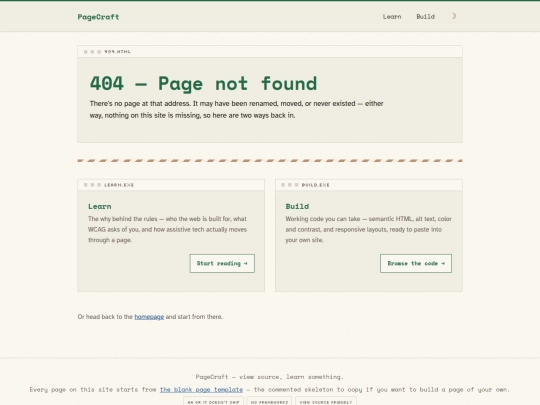Follow the homepage link
Screen dimensions: 540x405
coord(149,316)
